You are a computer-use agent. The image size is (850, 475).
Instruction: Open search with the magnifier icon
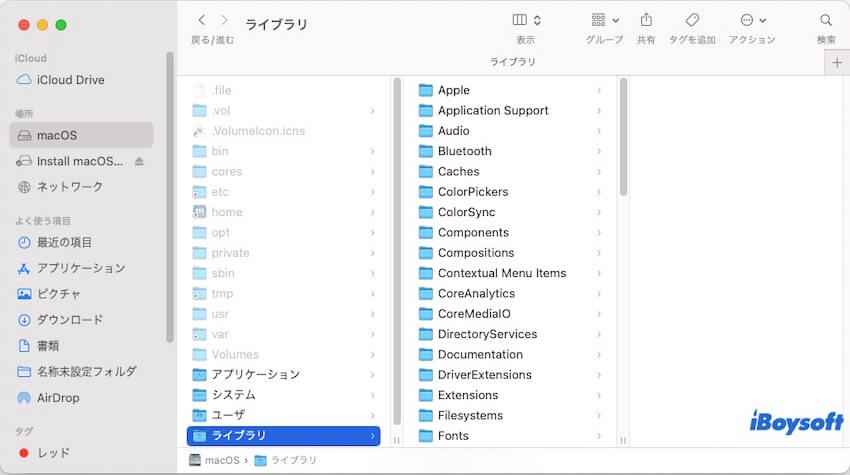[x=826, y=20]
